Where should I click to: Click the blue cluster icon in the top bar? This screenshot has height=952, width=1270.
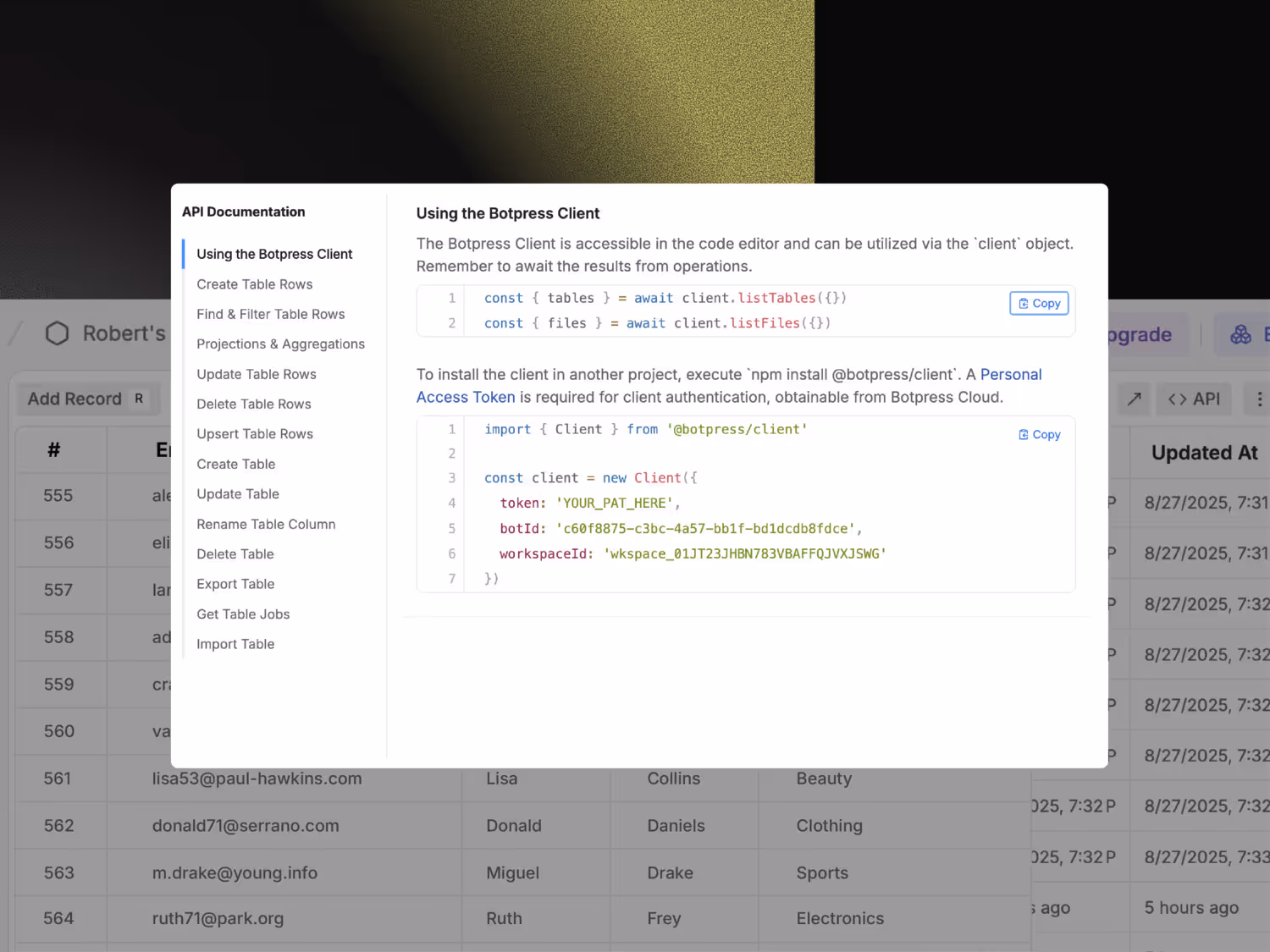pyautogui.click(x=1241, y=334)
